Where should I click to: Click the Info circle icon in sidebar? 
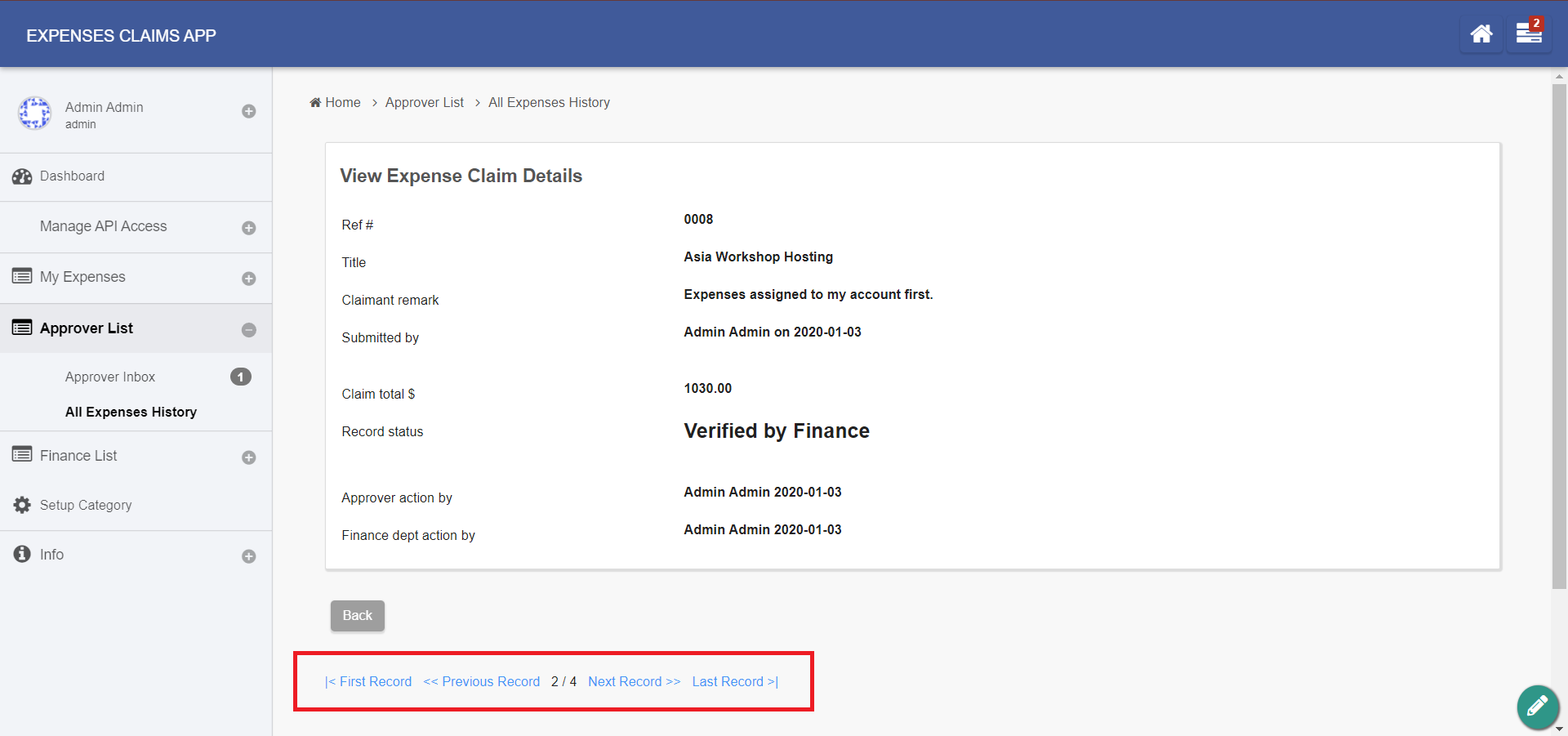[22, 555]
